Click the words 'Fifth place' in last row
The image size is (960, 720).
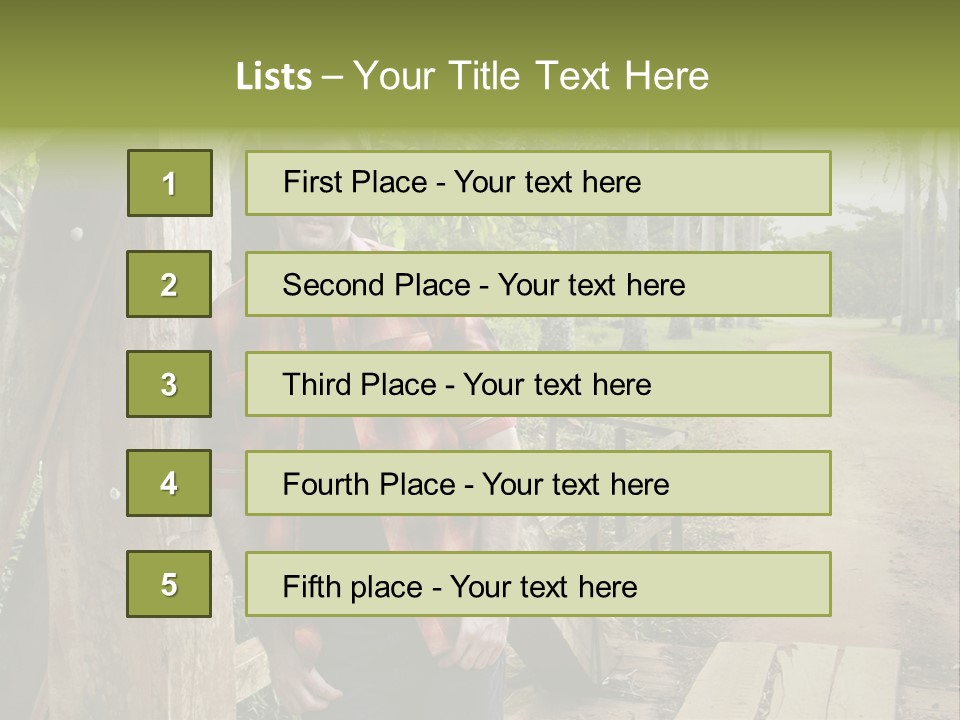(x=353, y=587)
